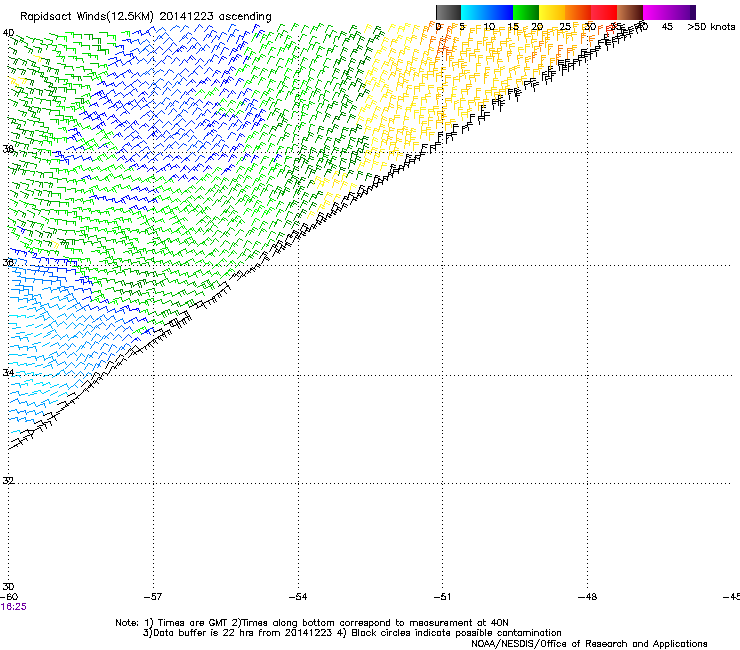Click the legend label '15'
The image size is (740, 650).
tap(513, 27)
